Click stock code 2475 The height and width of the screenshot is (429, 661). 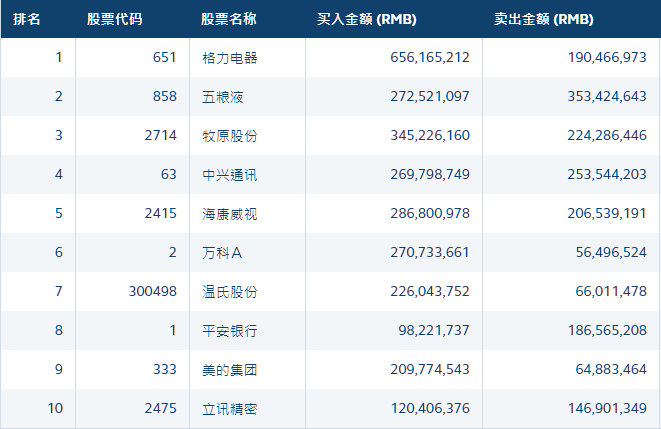pyautogui.click(x=161, y=408)
